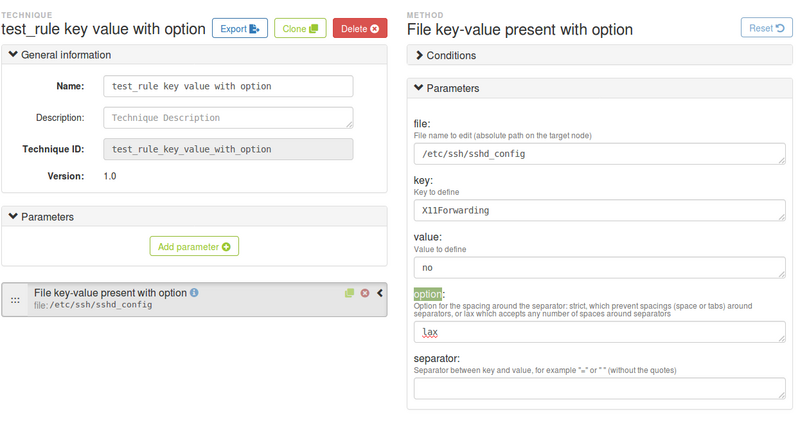Viewport: 800px width, 445px height.
Task: Clone the technique
Action: (x=300, y=29)
